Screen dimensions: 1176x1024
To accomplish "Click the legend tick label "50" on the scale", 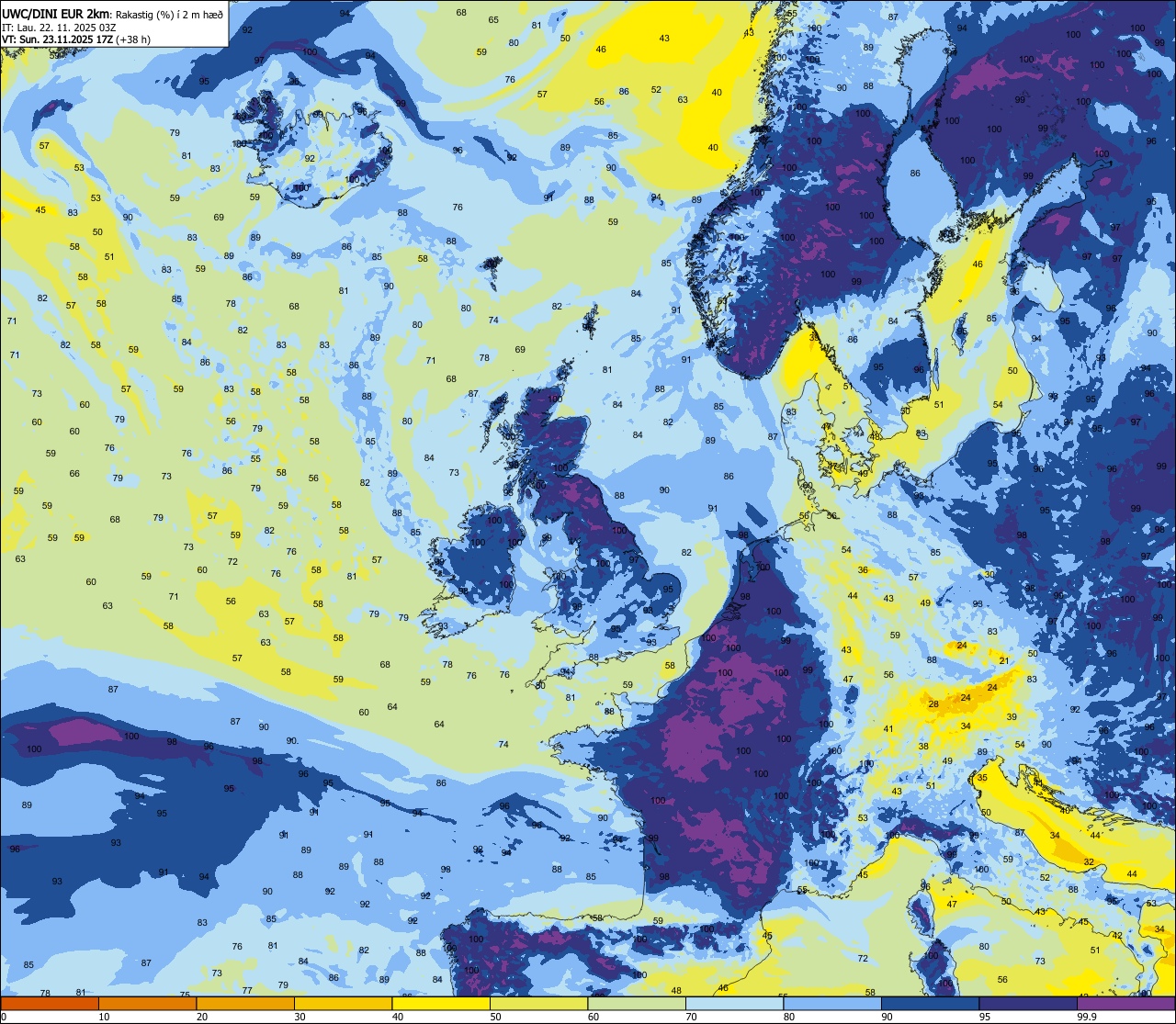I will click(495, 1017).
